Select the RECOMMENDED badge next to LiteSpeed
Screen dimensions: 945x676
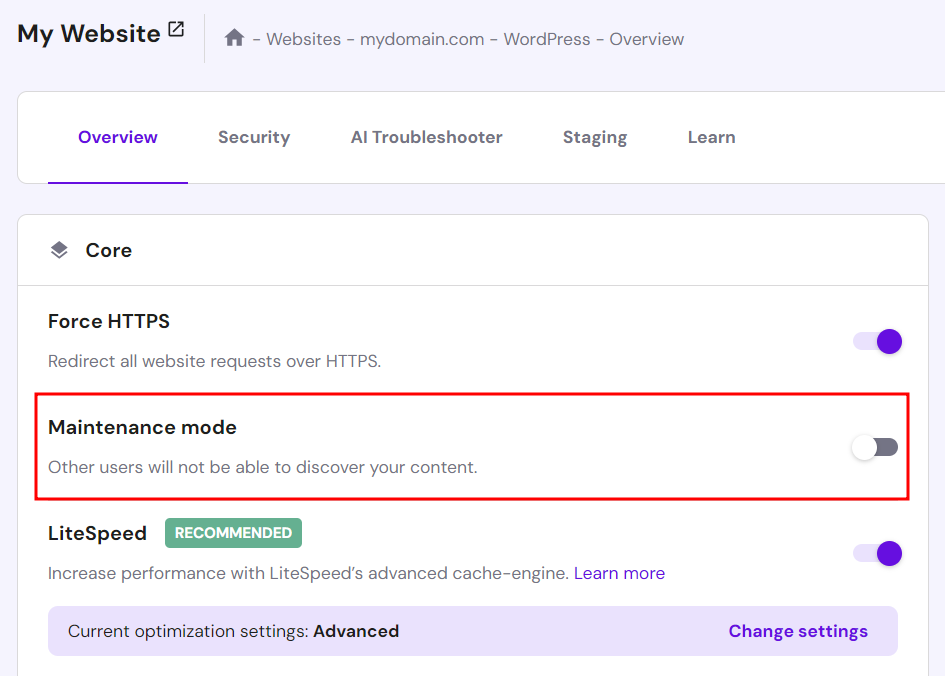pos(233,533)
